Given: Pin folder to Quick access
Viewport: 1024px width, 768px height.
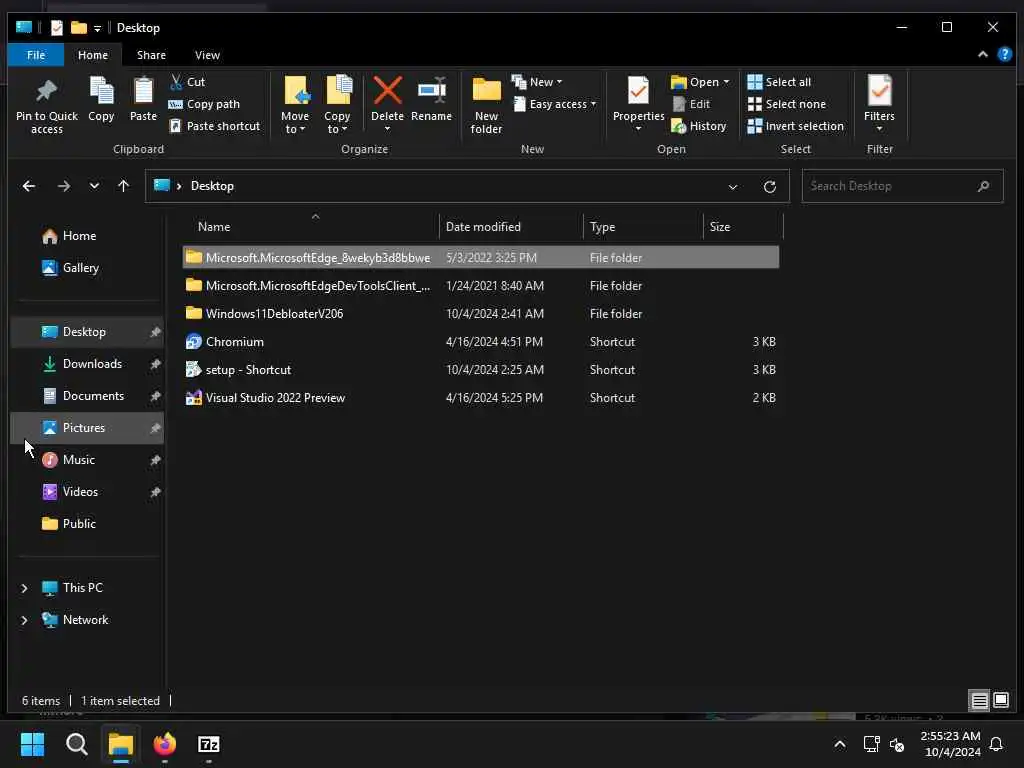Looking at the screenshot, I should (46, 106).
